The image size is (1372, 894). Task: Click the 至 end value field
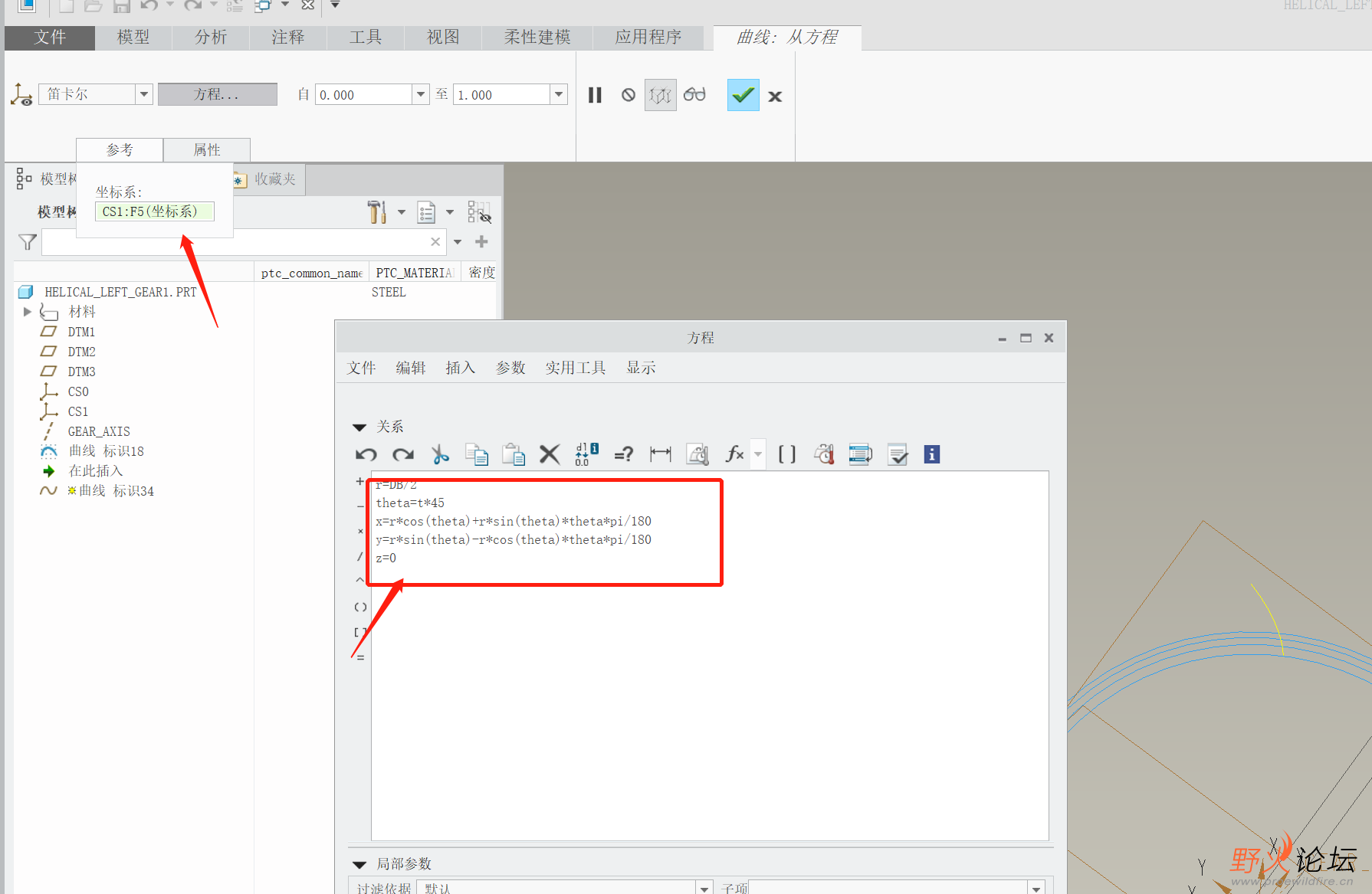point(502,94)
